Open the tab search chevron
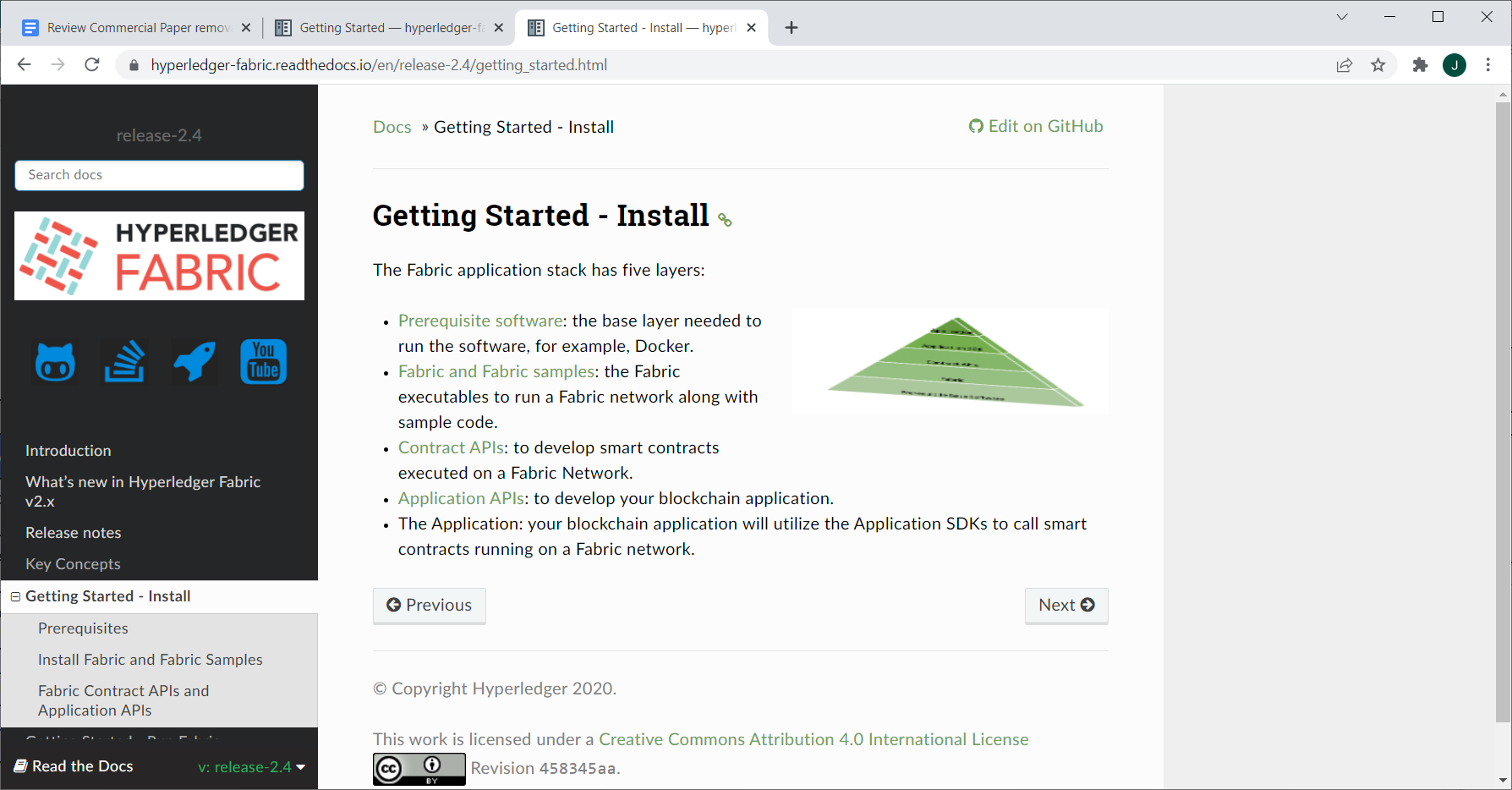This screenshot has width=1512, height=790. pos(1342,17)
